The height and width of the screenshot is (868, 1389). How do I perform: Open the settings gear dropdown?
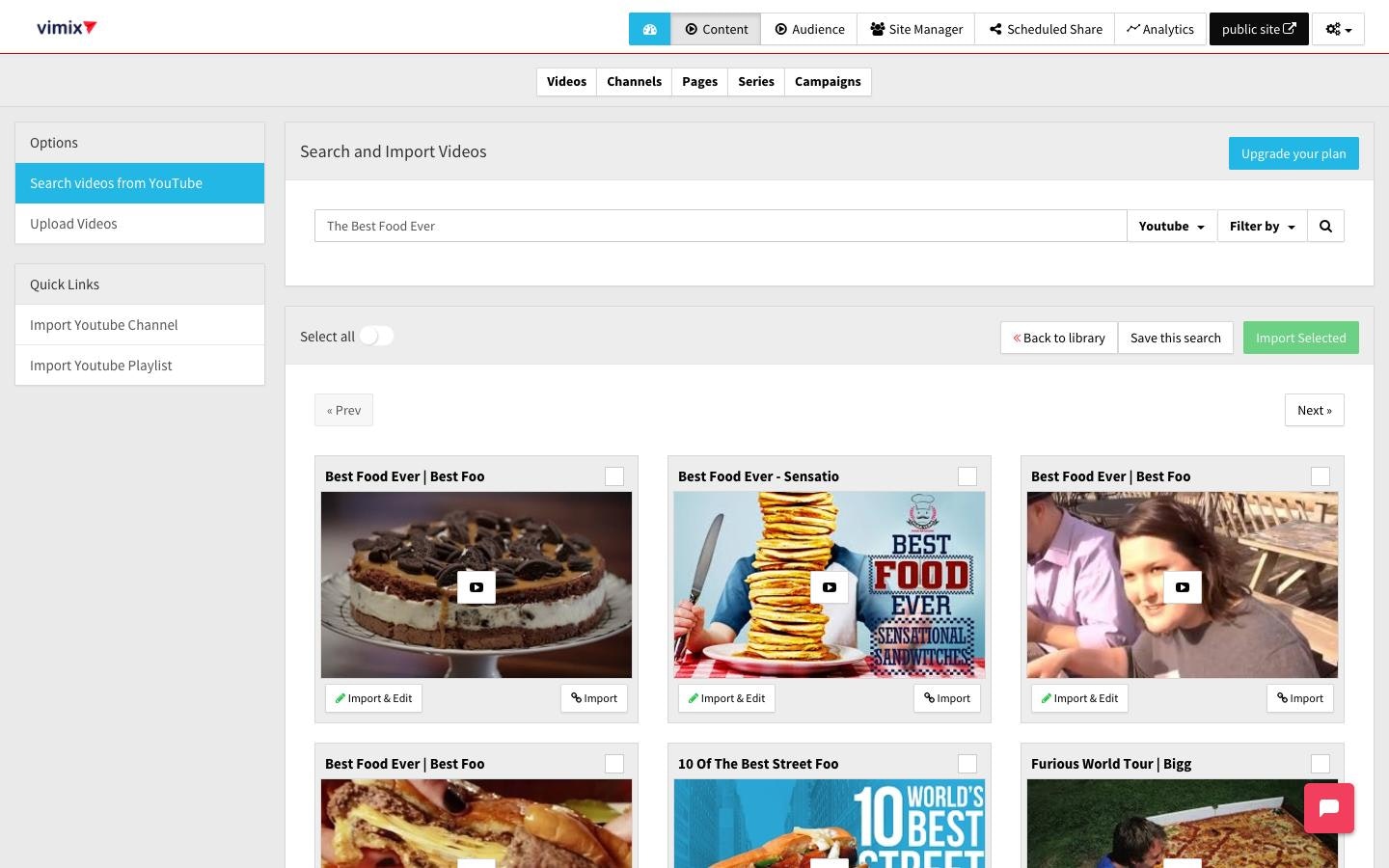pyautogui.click(x=1339, y=29)
